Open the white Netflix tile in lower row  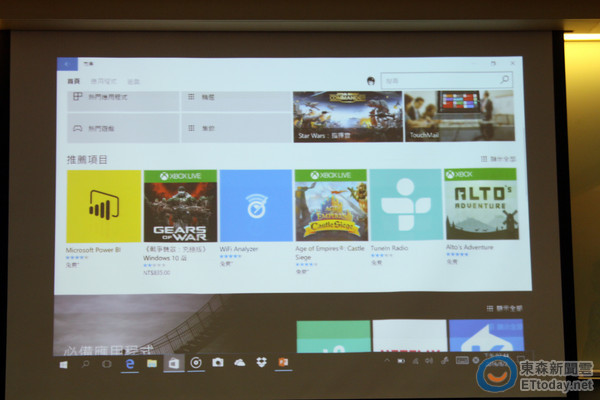click(409, 335)
